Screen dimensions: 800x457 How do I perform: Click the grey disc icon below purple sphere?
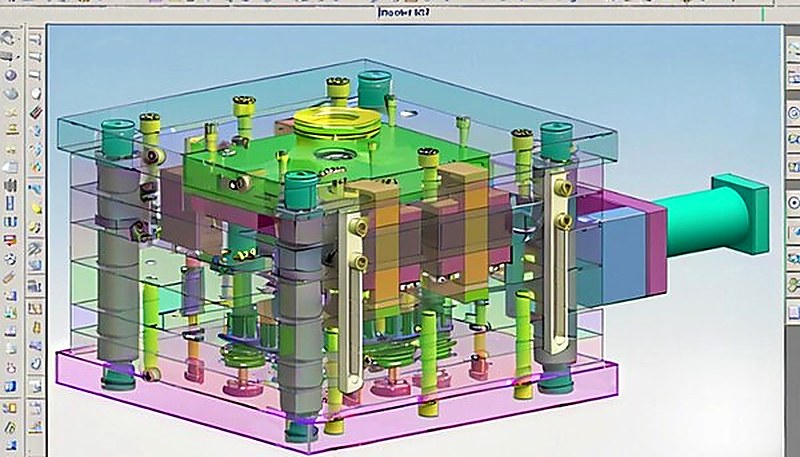[x=11, y=94]
